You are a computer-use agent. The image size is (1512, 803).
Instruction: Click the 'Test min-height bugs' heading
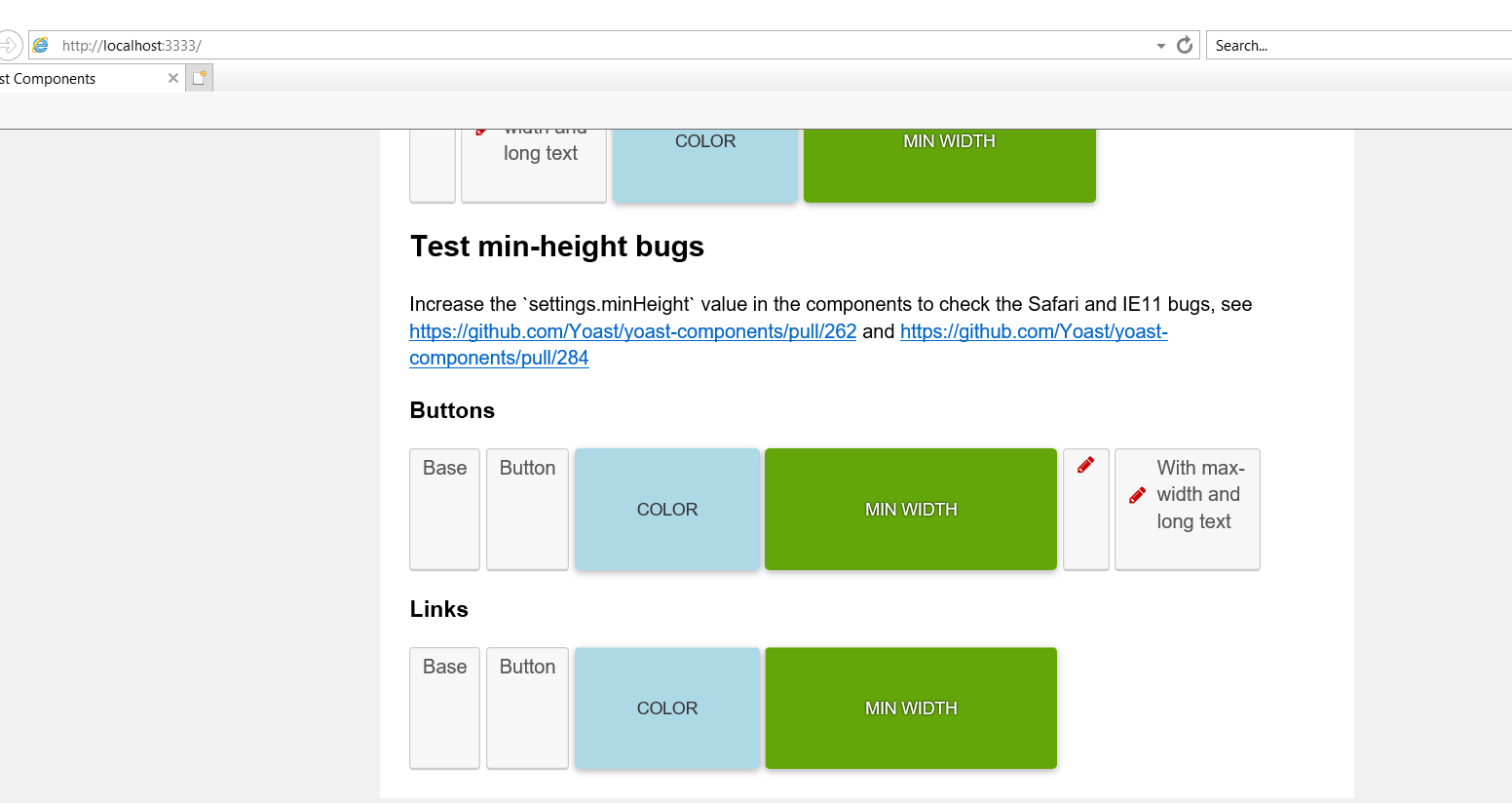click(557, 246)
